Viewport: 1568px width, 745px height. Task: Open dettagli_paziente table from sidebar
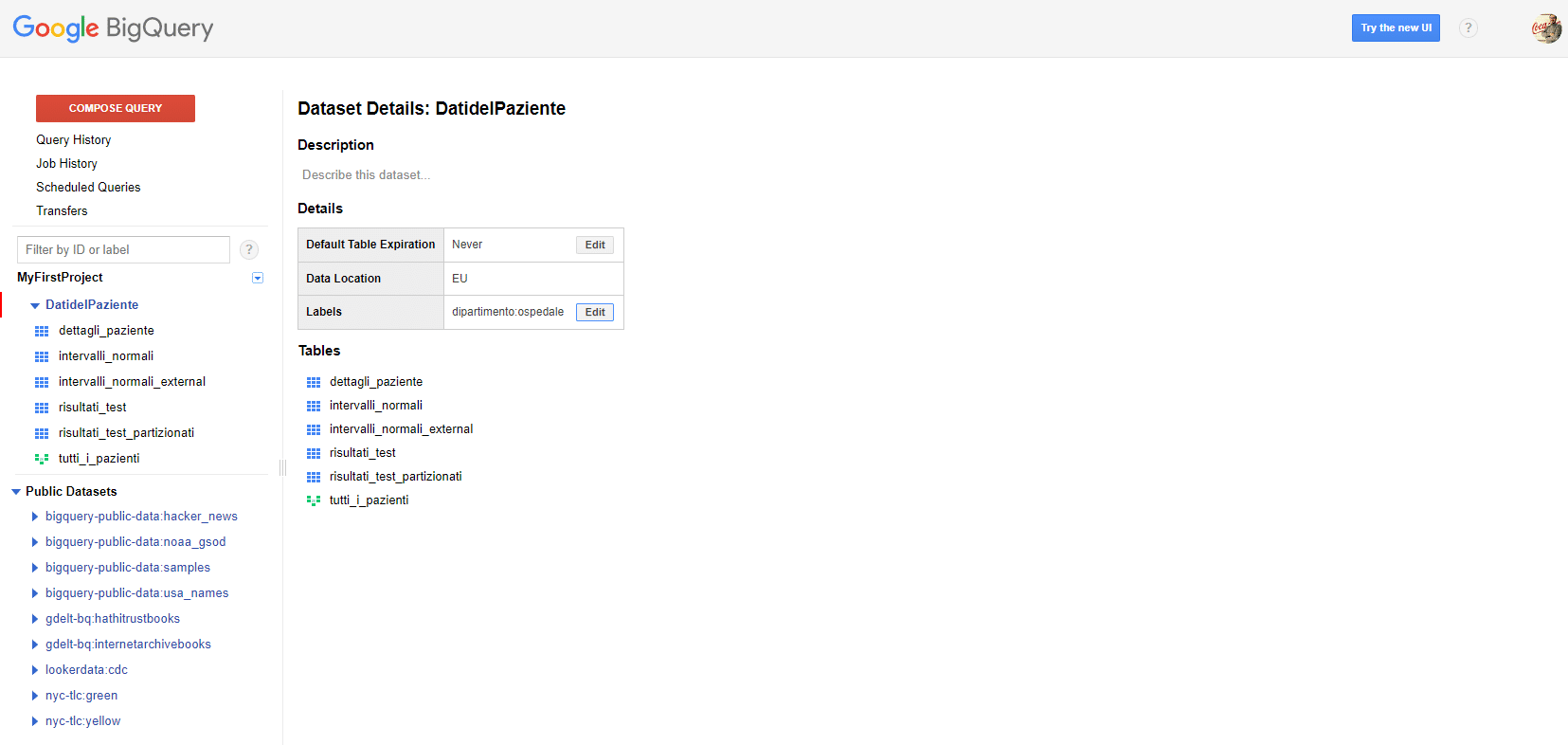[106, 330]
